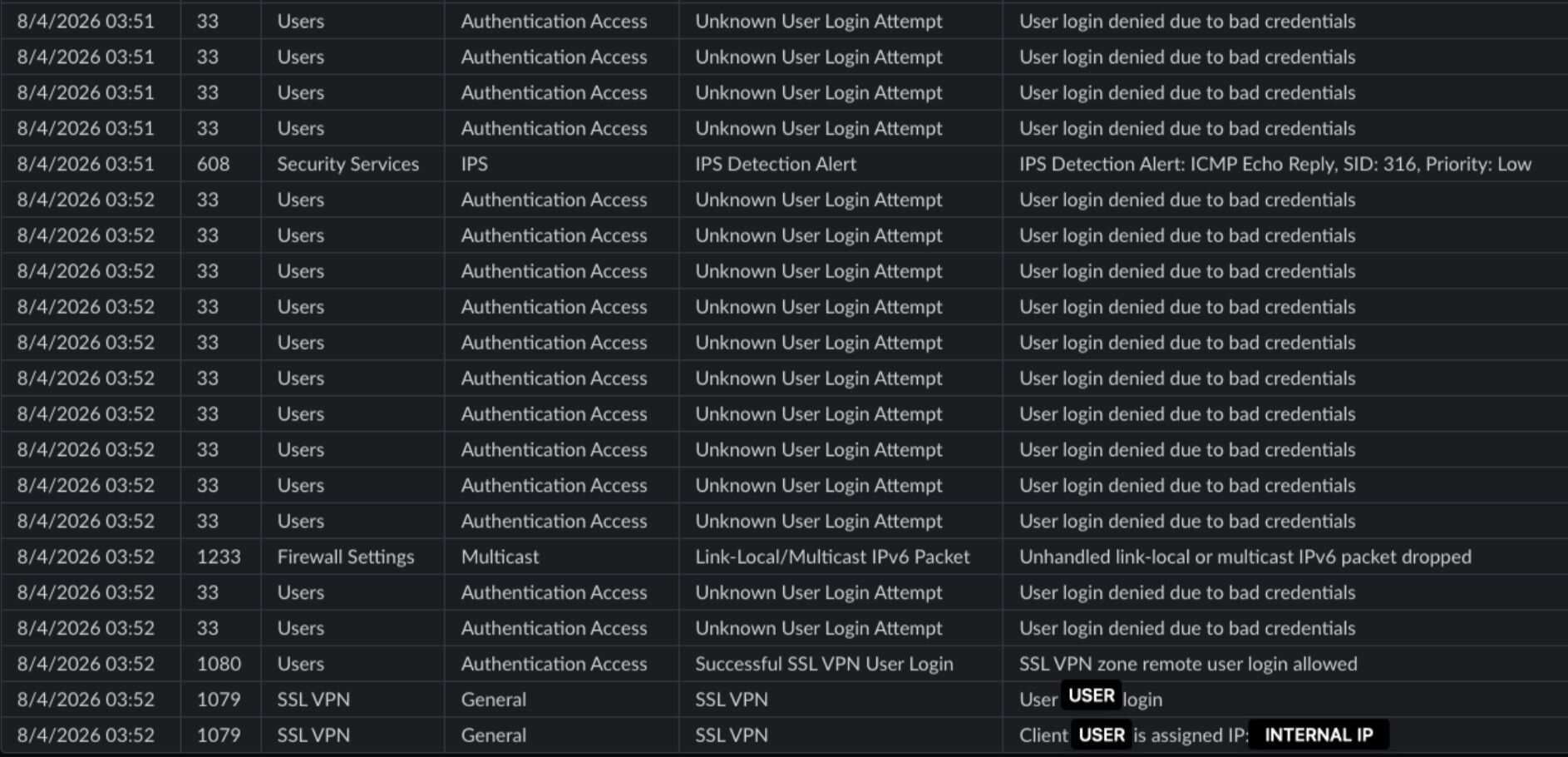Click the redacted USER label before login
Image resolution: width=1568 pixels, height=757 pixels.
[x=1091, y=695]
